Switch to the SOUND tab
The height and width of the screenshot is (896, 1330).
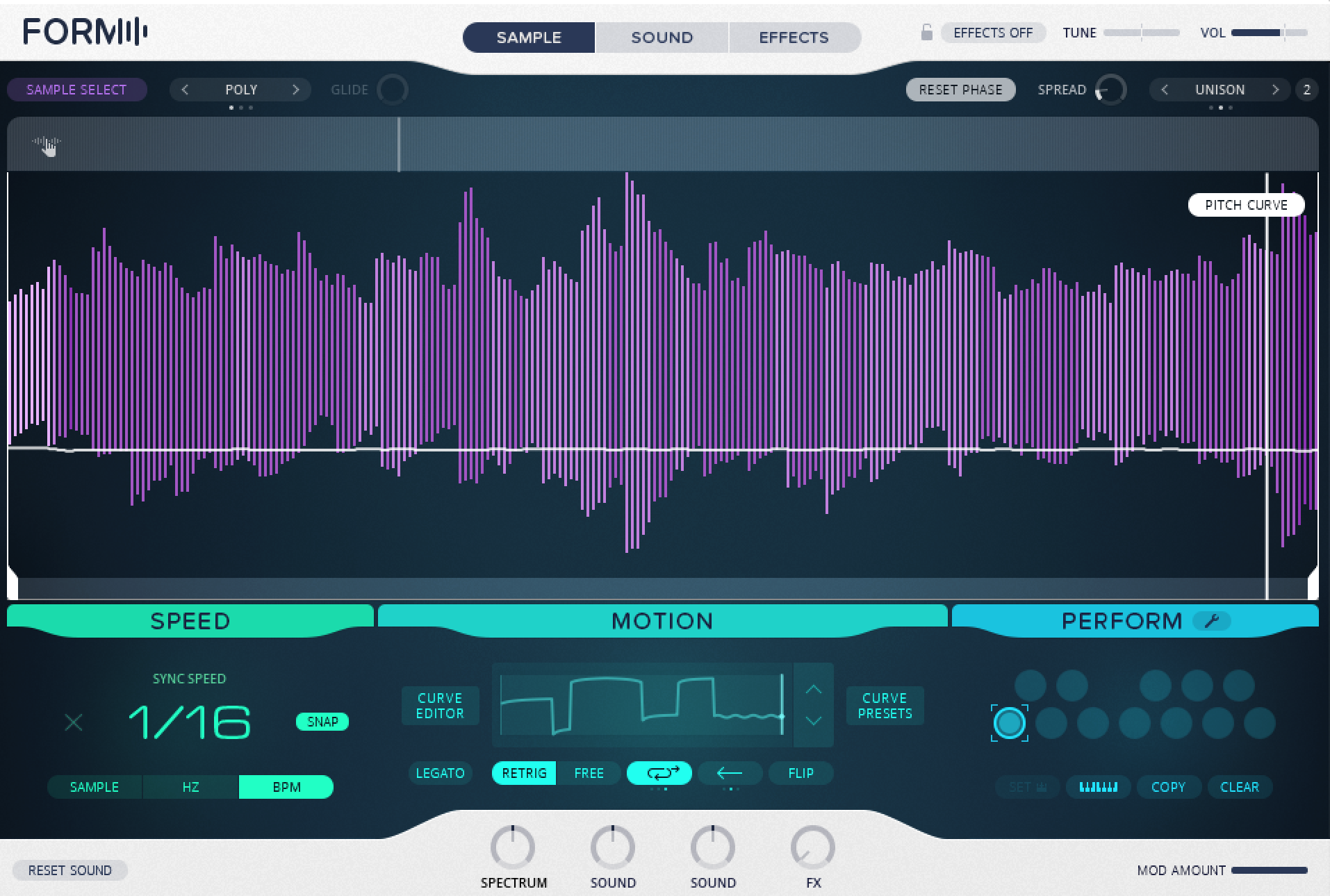pos(660,37)
